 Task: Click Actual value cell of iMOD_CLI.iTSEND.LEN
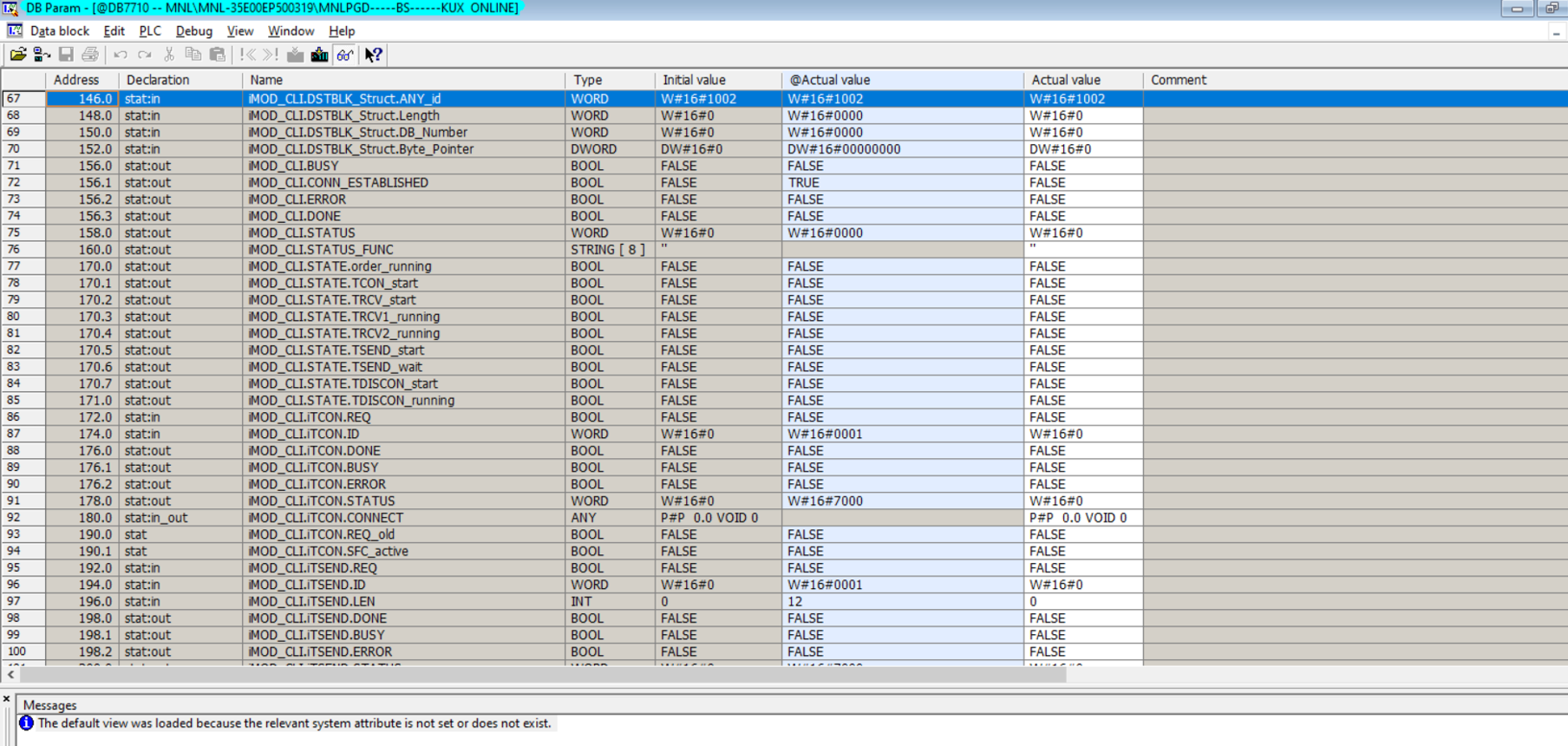pyautogui.click(x=1081, y=601)
